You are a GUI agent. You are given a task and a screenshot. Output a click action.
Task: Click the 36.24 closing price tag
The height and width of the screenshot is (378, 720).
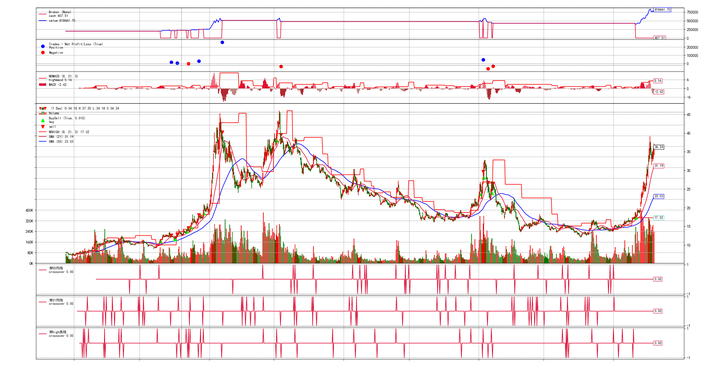pyautogui.click(x=659, y=147)
